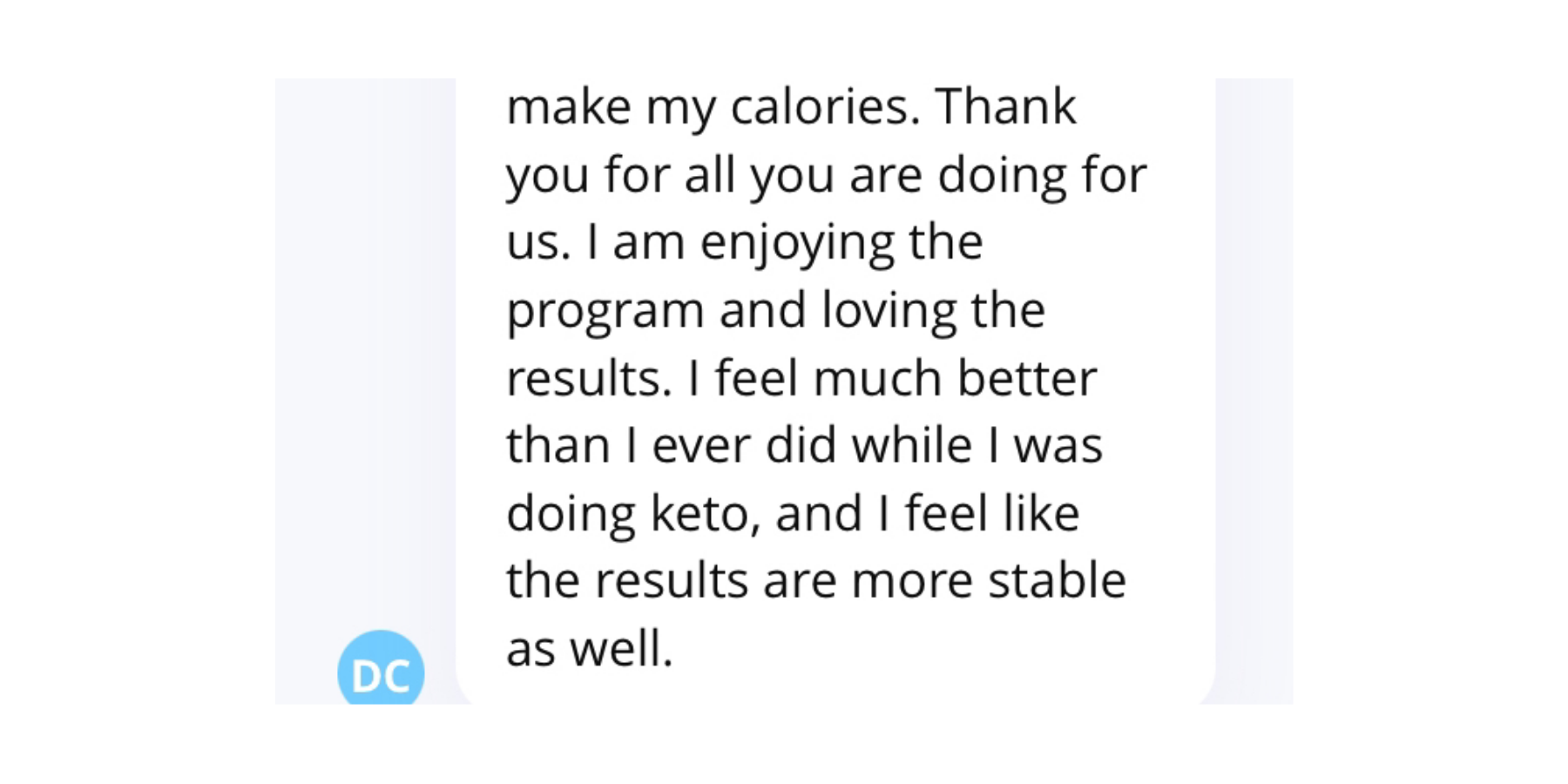Click the word "keto," in the message

[706, 513]
